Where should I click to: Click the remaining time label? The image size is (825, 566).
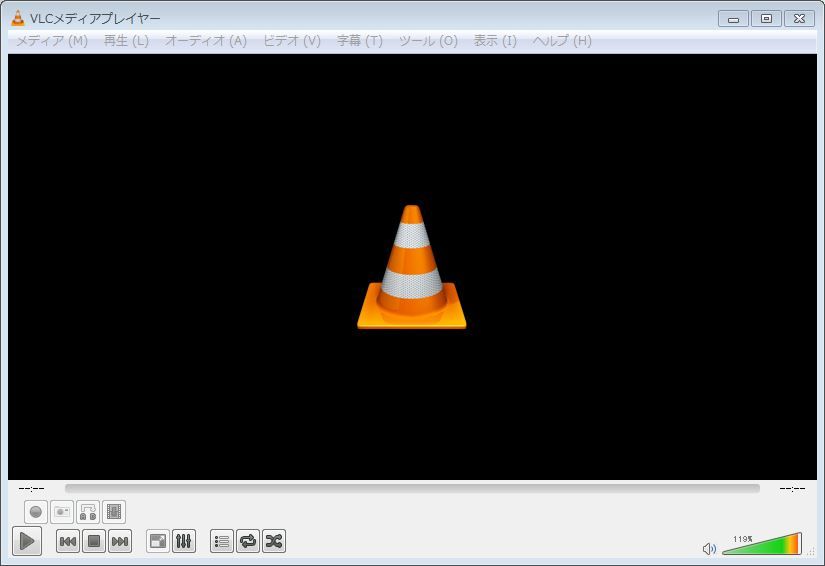pos(792,489)
